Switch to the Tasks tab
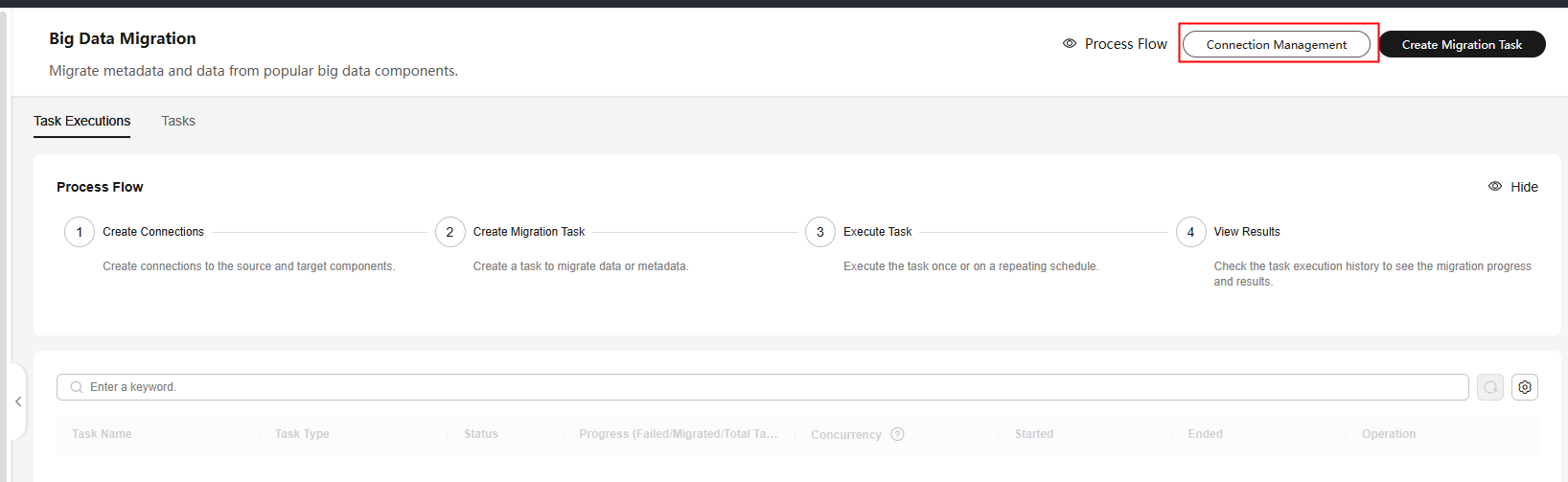Viewport: 1568px width, 482px height. click(178, 121)
